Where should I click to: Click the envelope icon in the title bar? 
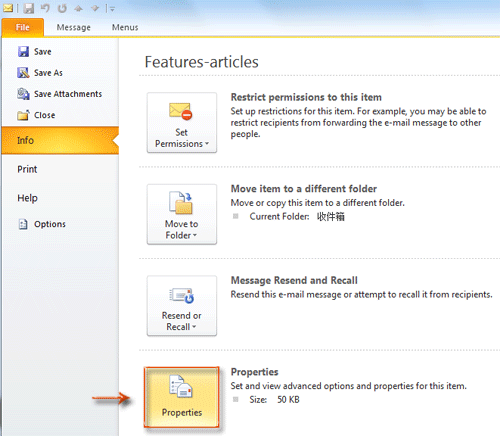[x=8, y=8]
